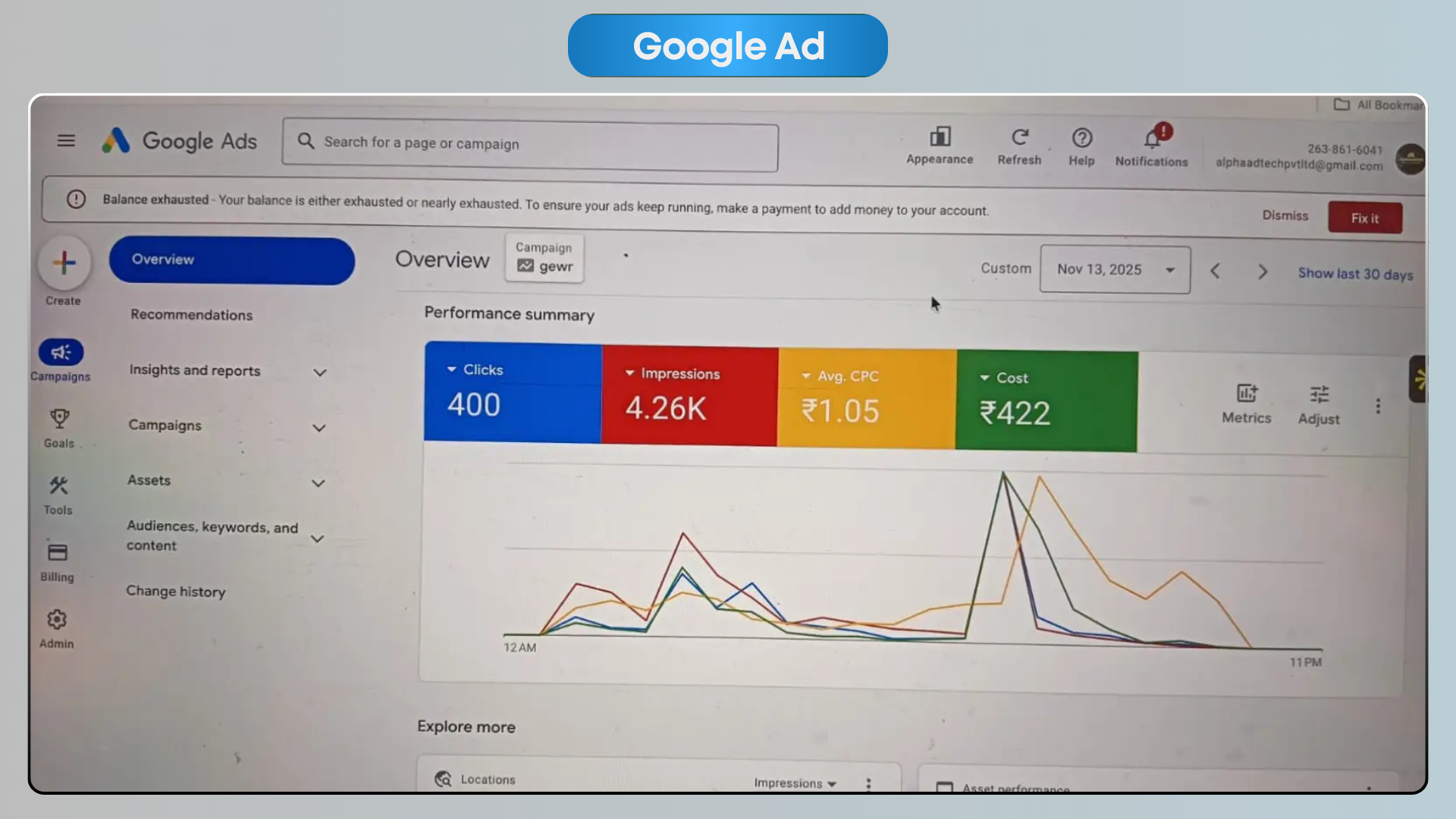Screen dimensions: 1456x819
Task: Click the red Fix it button
Action: (1364, 218)
